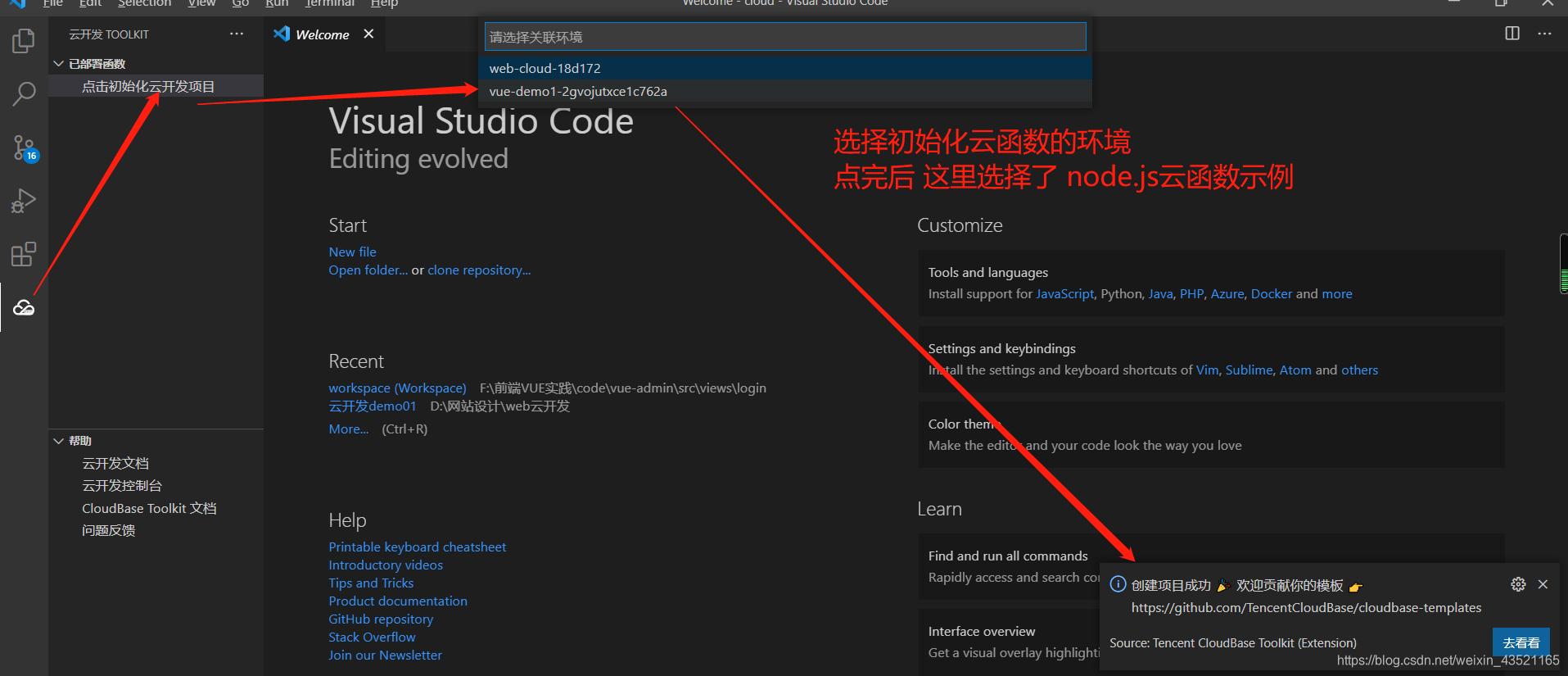
Task: Install Docker support link
Action: [1272, 293]
